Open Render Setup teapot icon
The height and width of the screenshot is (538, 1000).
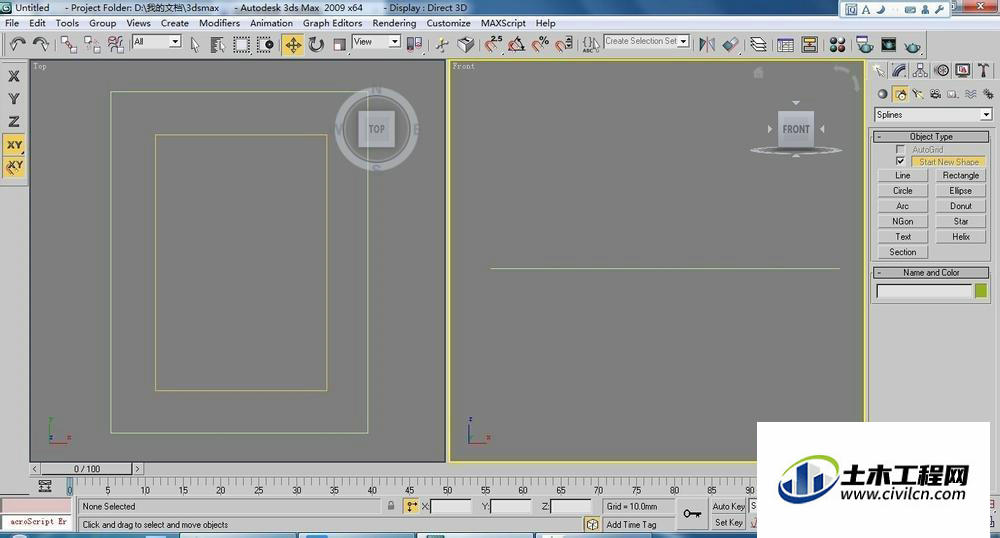pyautogui.click(x=865, y=45)
